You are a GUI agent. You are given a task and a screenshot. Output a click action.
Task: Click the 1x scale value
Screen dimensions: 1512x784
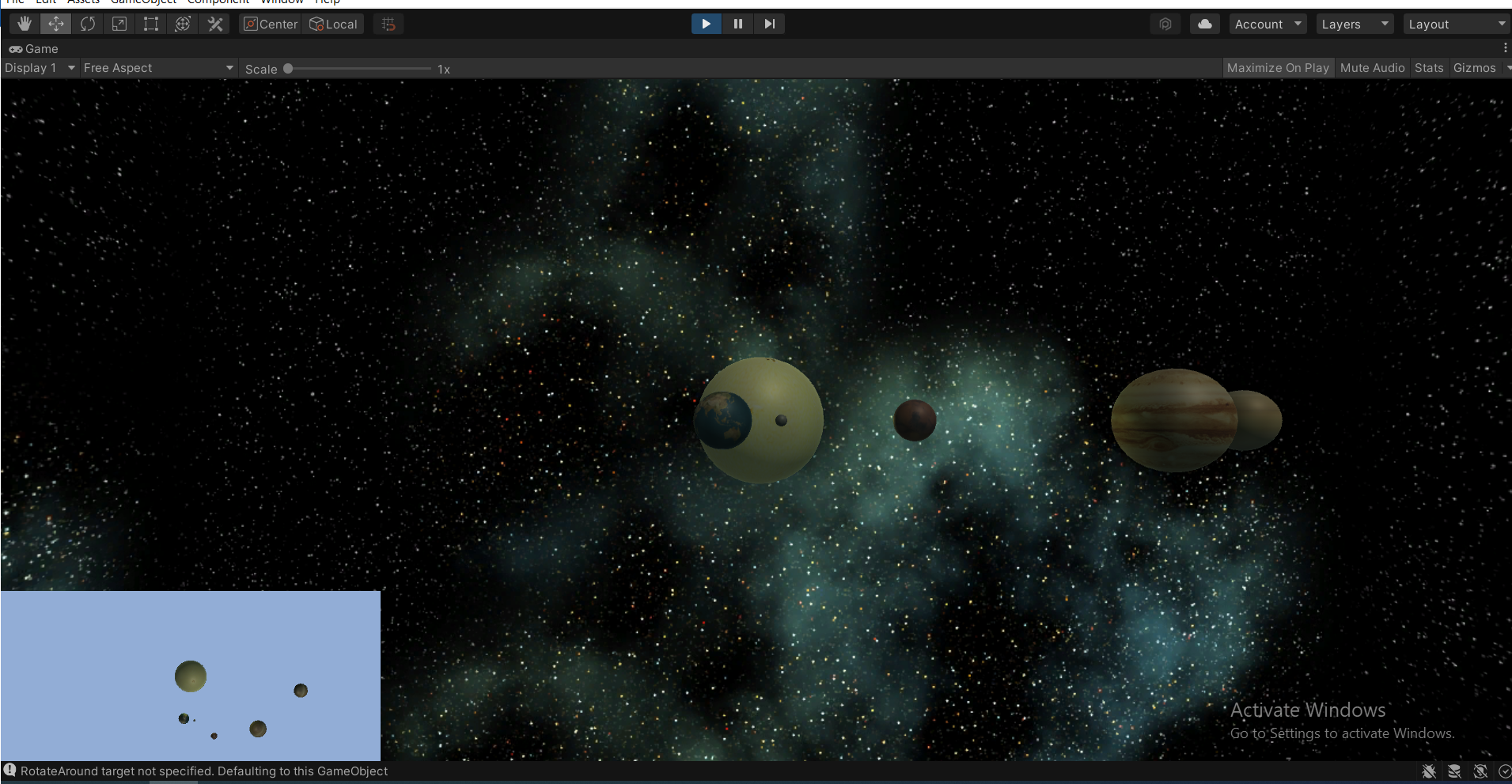pyautogui.click(x=444, y=69)
